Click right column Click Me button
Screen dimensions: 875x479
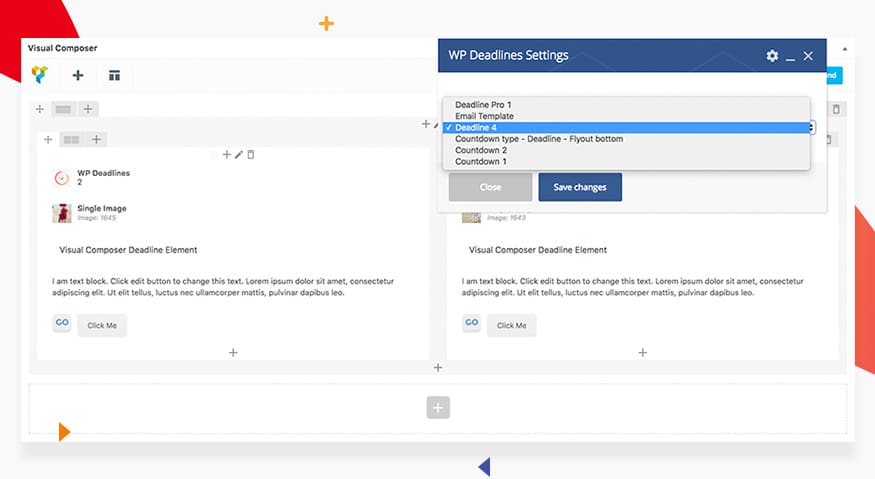(x=512, y=325)
